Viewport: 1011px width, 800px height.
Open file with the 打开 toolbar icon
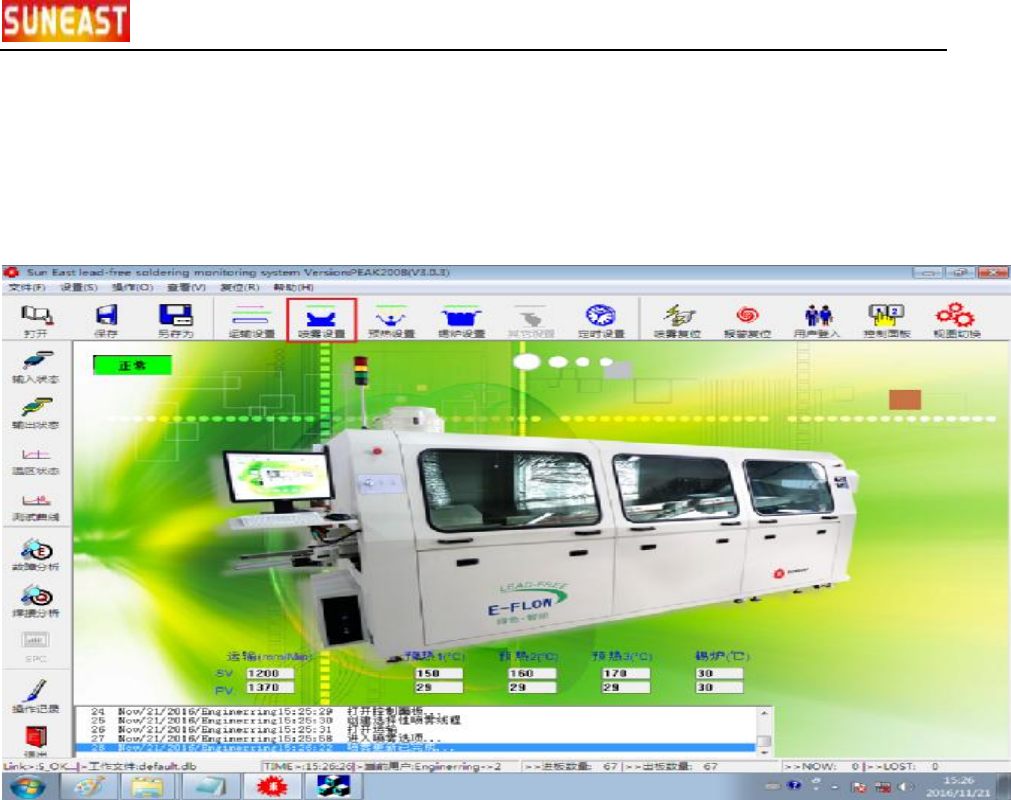click(x=36, y=320)
